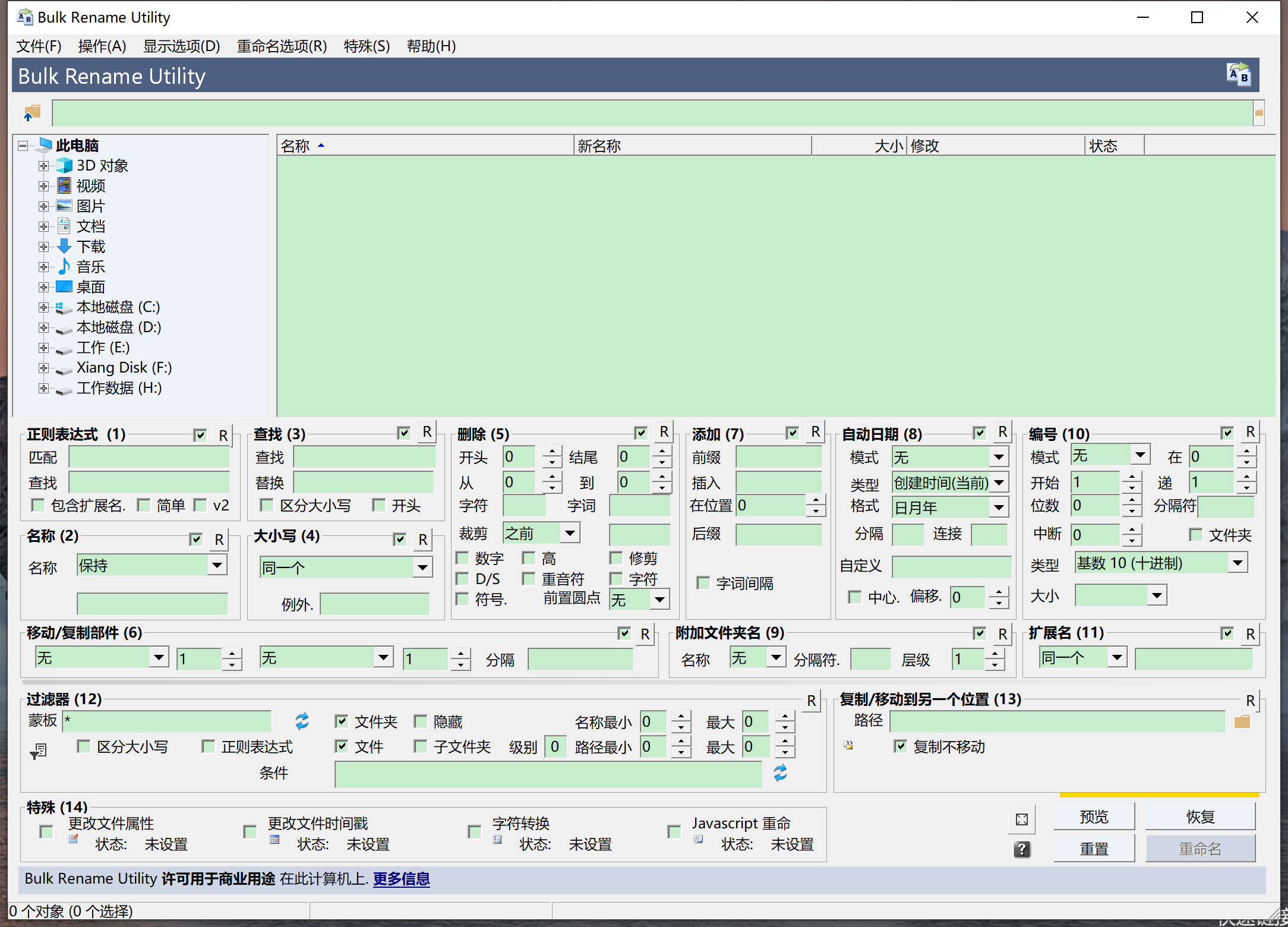The width and height of the screenshot is (1288, 927).
Task: Increase the 编号 开始 value
Action: [x=1132, y=477]
